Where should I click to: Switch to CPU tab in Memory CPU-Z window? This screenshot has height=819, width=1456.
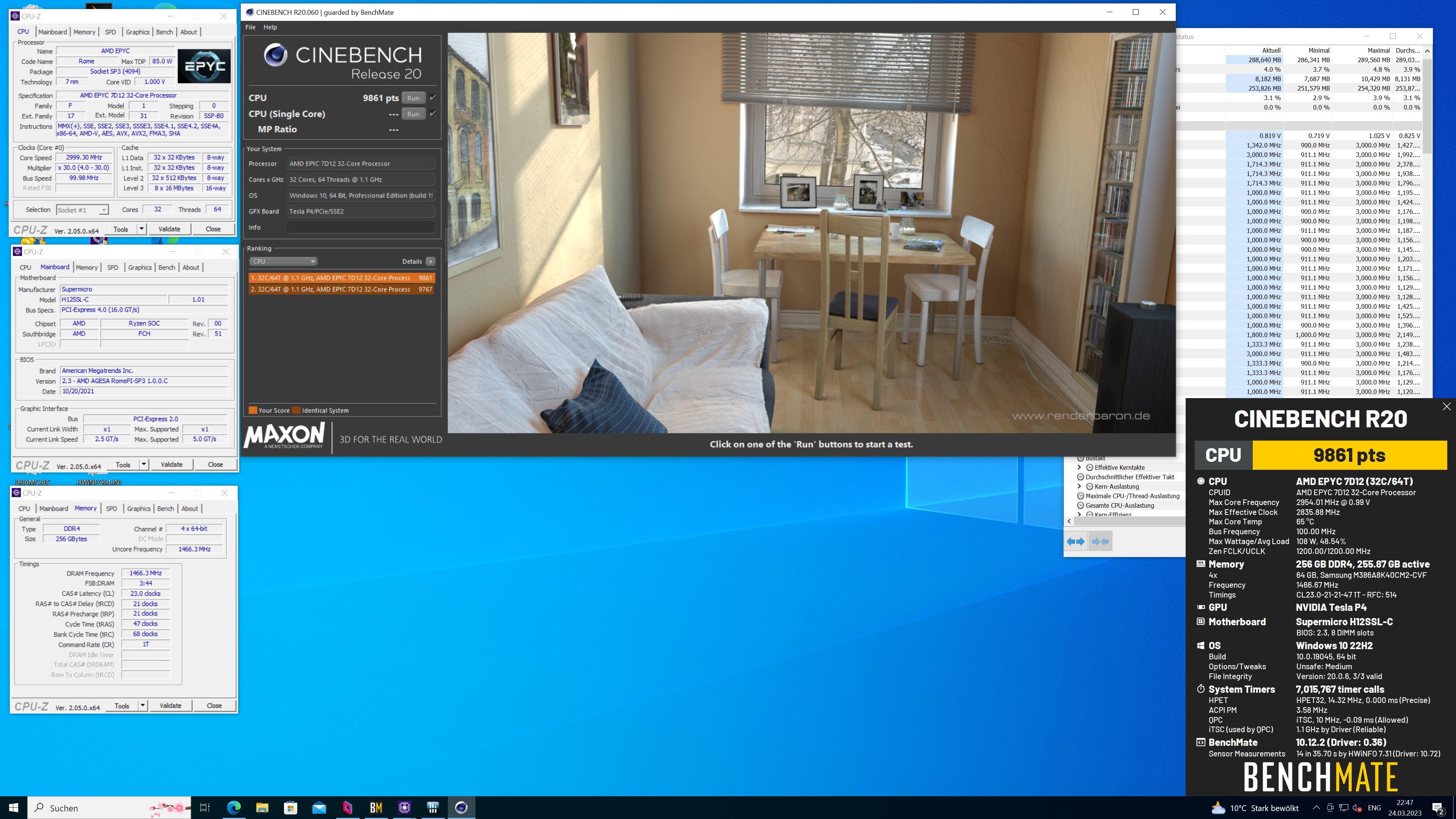(24, 509)
